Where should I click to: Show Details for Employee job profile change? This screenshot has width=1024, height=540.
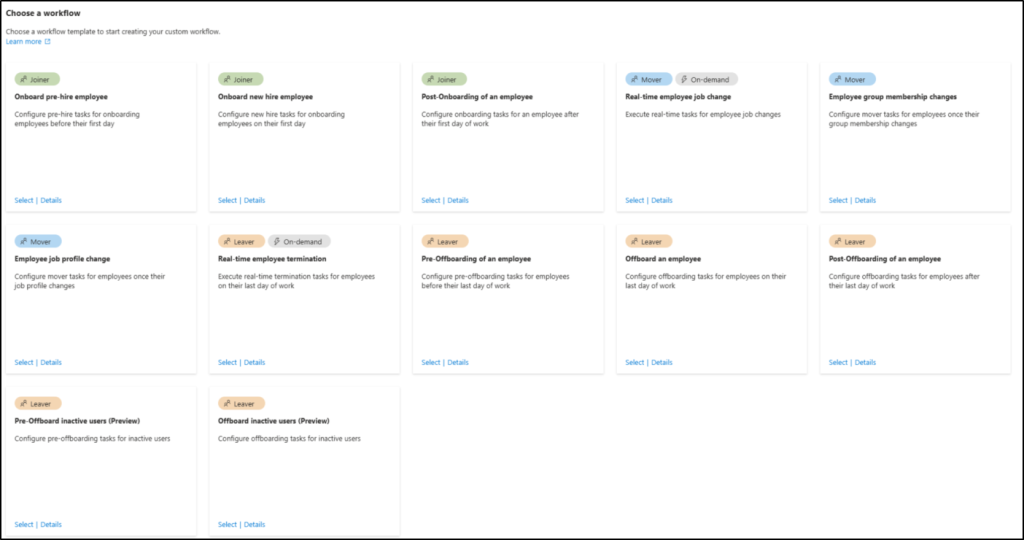[51, 362]
